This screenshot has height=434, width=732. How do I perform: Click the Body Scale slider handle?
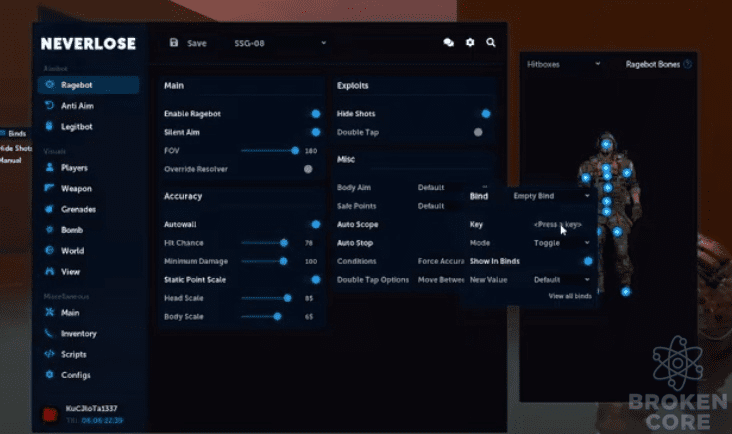click(x=277, y=316)
